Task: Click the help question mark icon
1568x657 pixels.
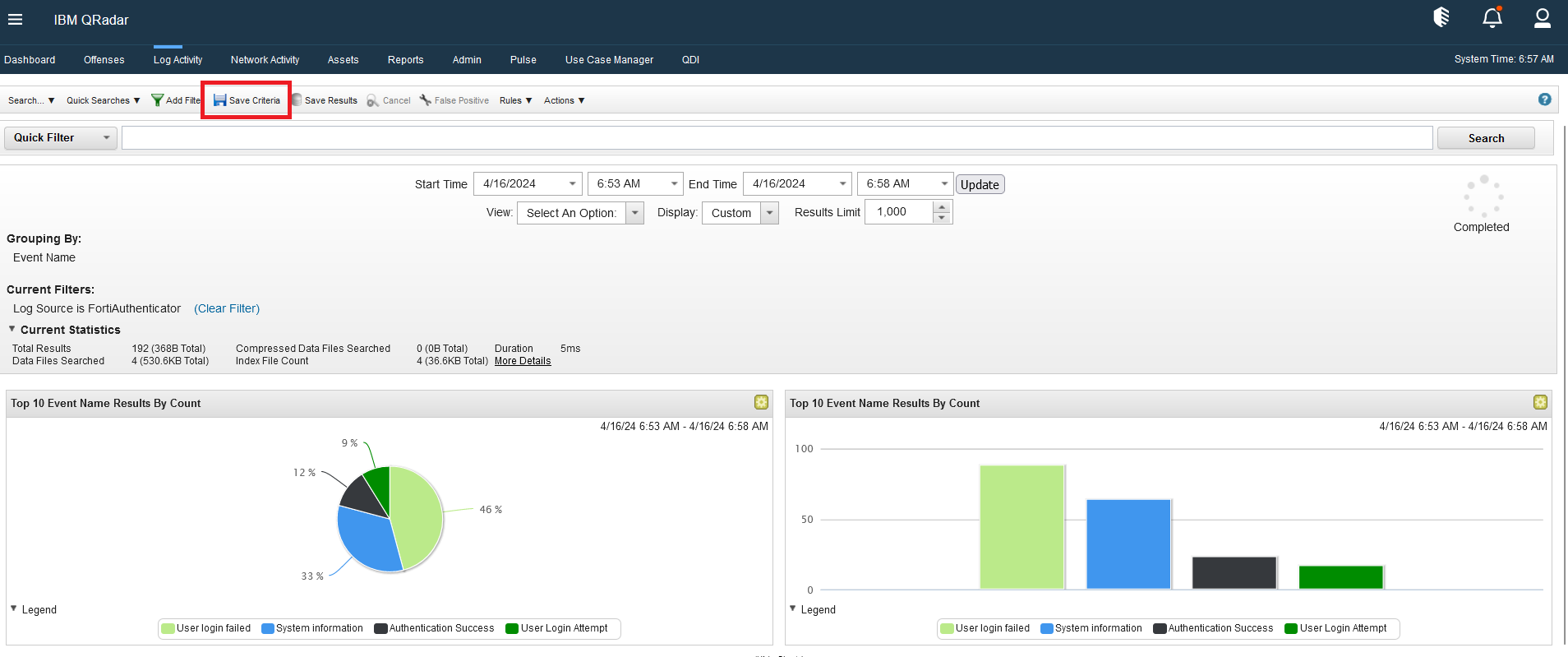Action: (x=1545, y=99)
